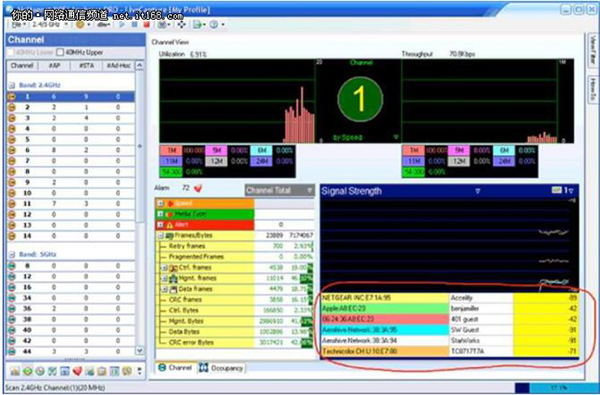Image resolution: width=600 pixels, height=395 pixels.
Task: Click the first chart icon in bottom icon strip
Action: [15, 371]
